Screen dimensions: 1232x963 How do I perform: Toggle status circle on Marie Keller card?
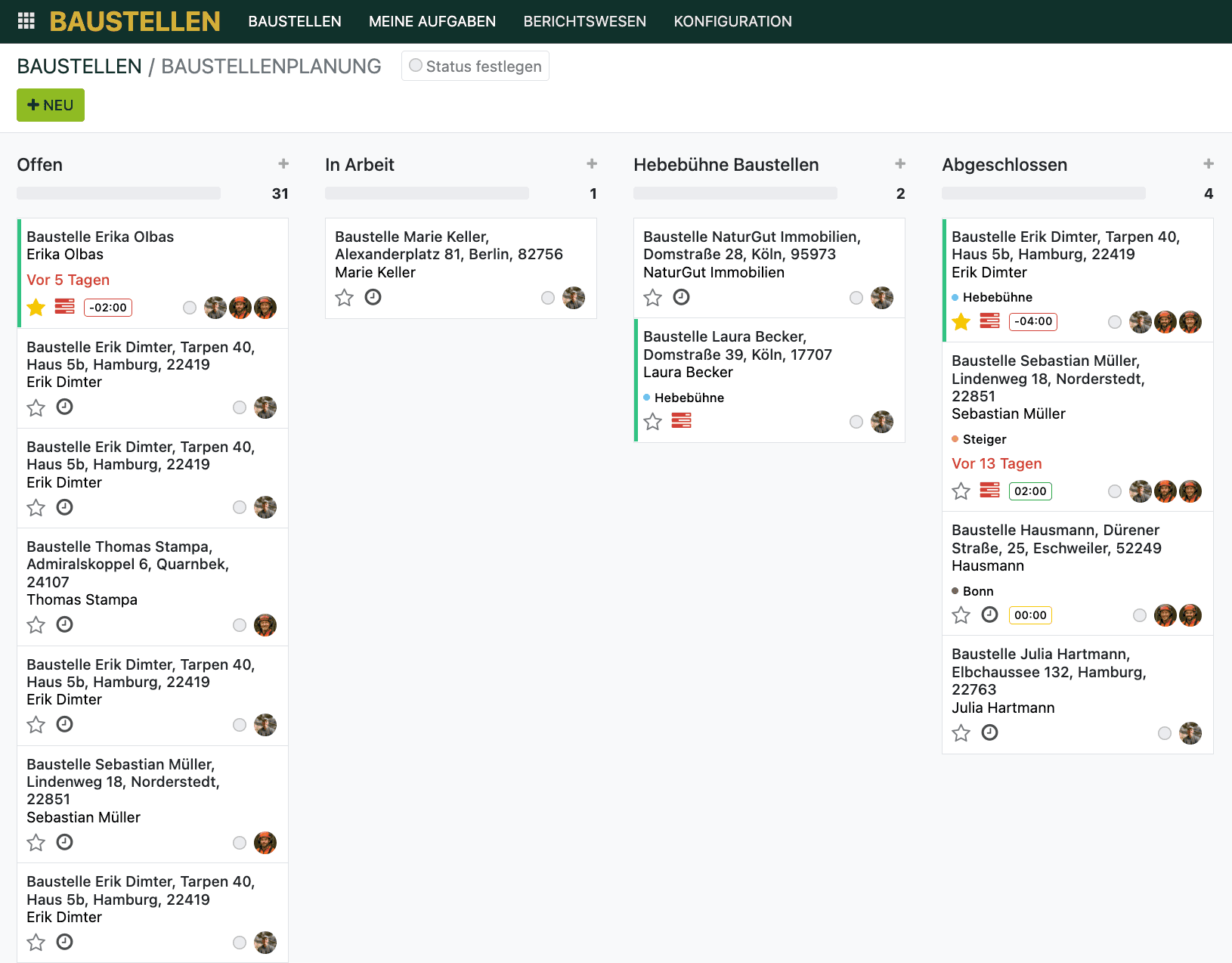(548, 298)
